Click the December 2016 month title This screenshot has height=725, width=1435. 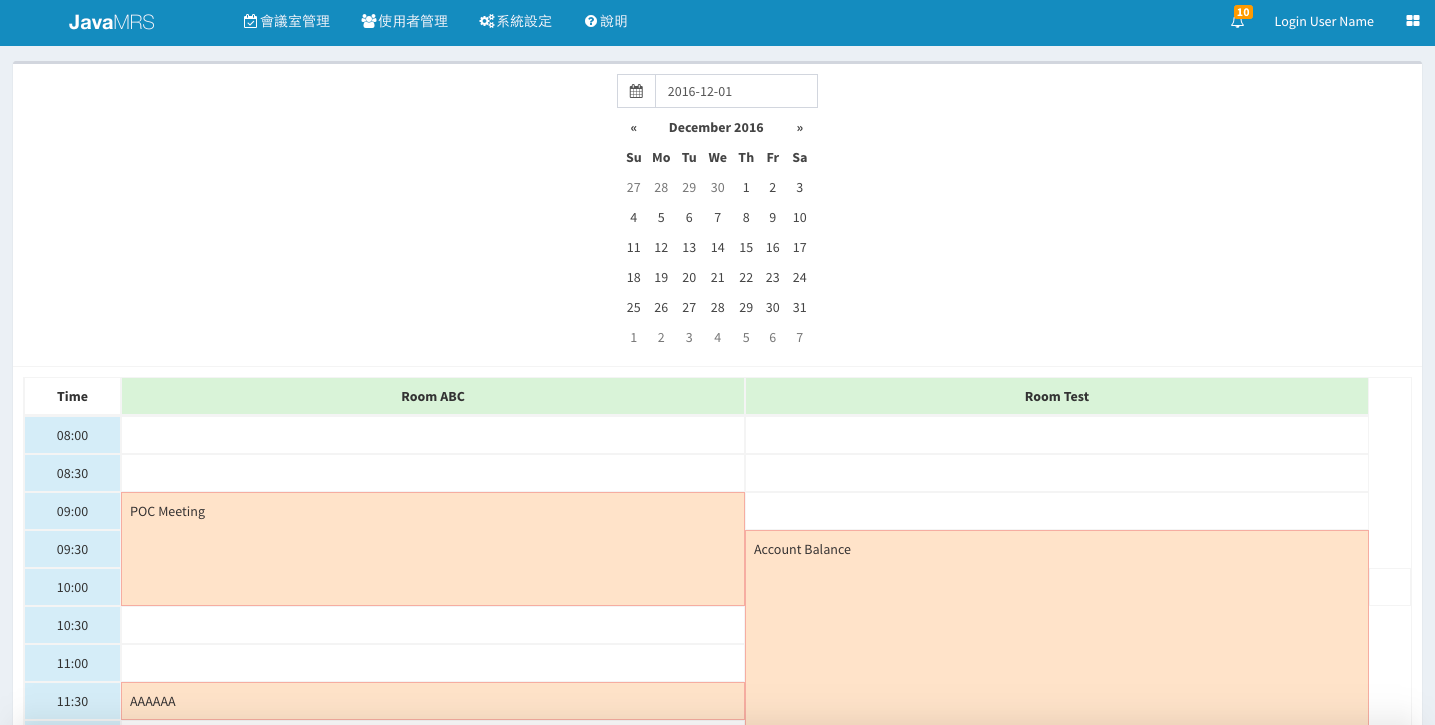716,128
